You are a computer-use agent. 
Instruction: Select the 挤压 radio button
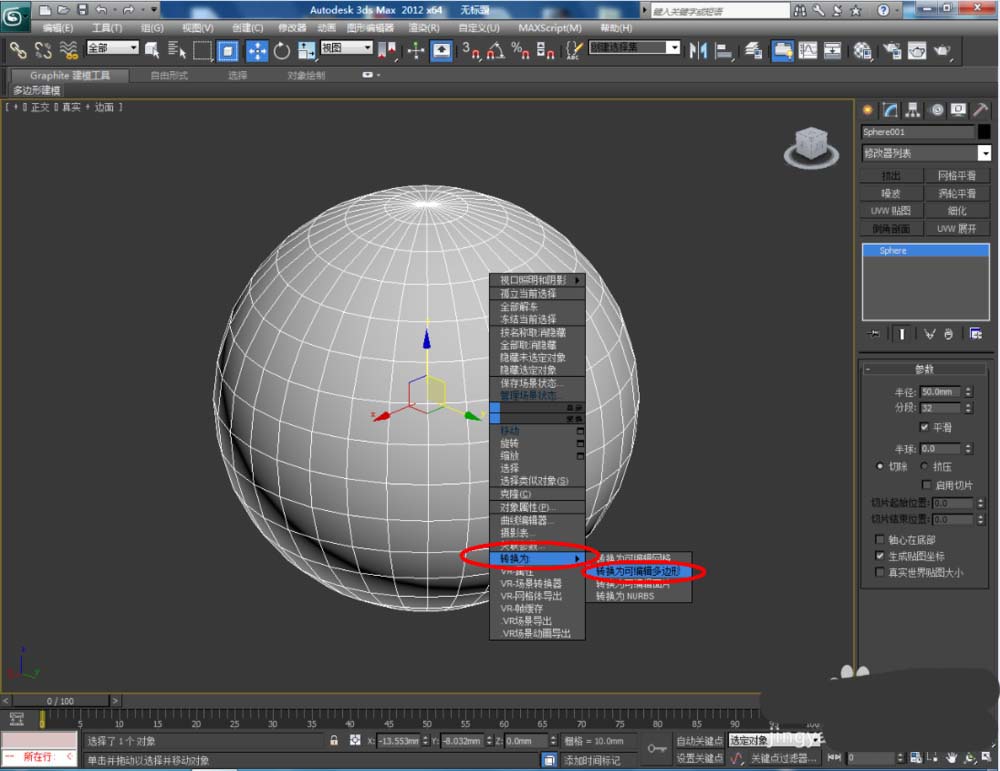coord(924,466)
